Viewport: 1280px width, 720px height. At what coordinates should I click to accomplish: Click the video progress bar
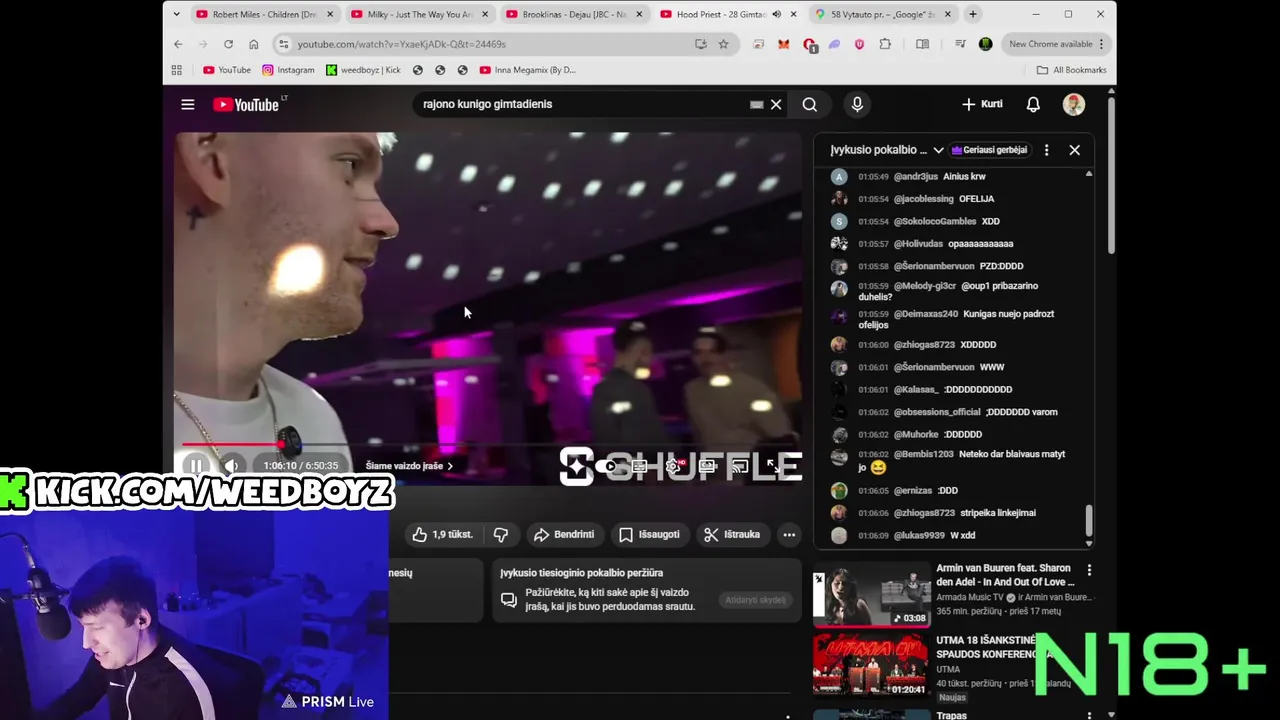click(488, 444)
